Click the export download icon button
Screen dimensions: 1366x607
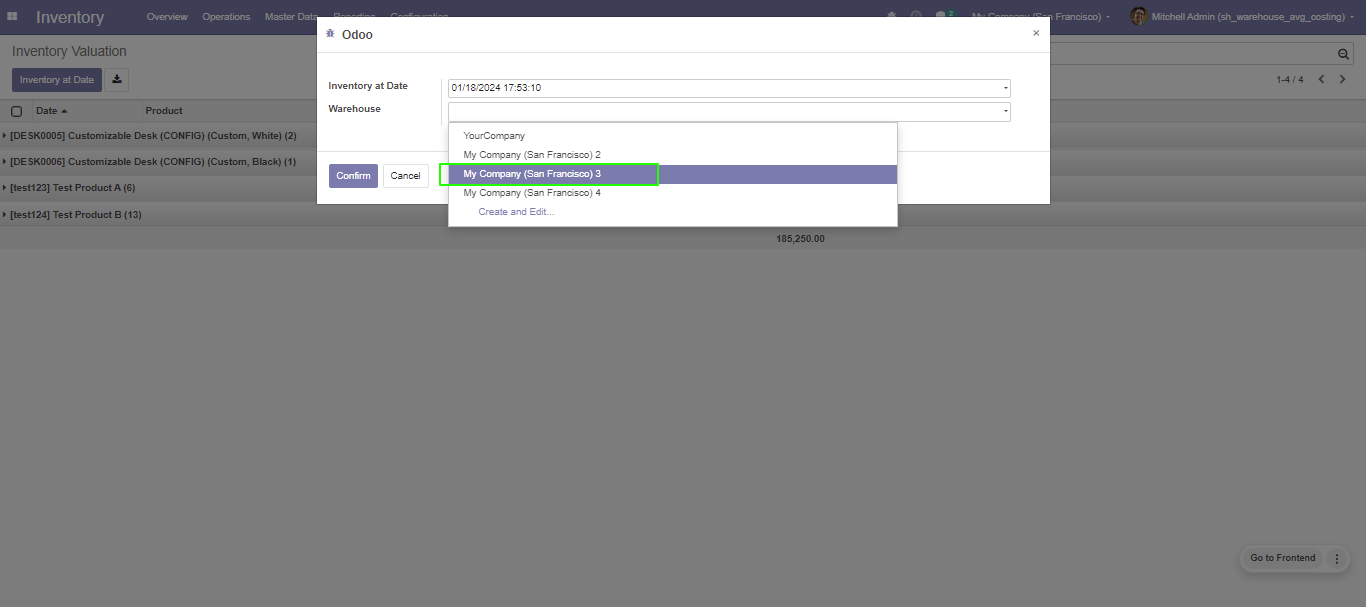coord(117,80)
